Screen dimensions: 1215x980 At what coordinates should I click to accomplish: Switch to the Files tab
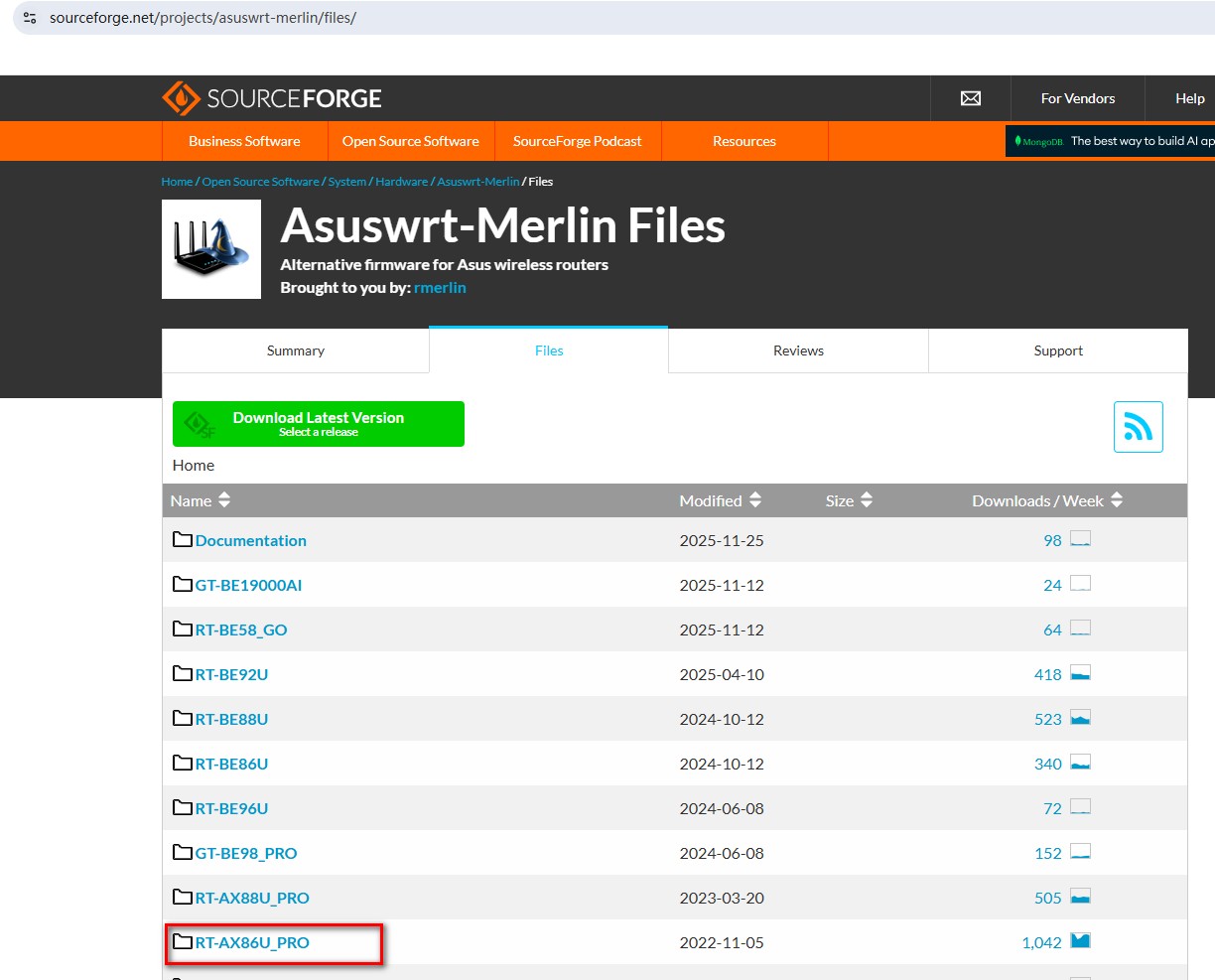click(549, 350)
